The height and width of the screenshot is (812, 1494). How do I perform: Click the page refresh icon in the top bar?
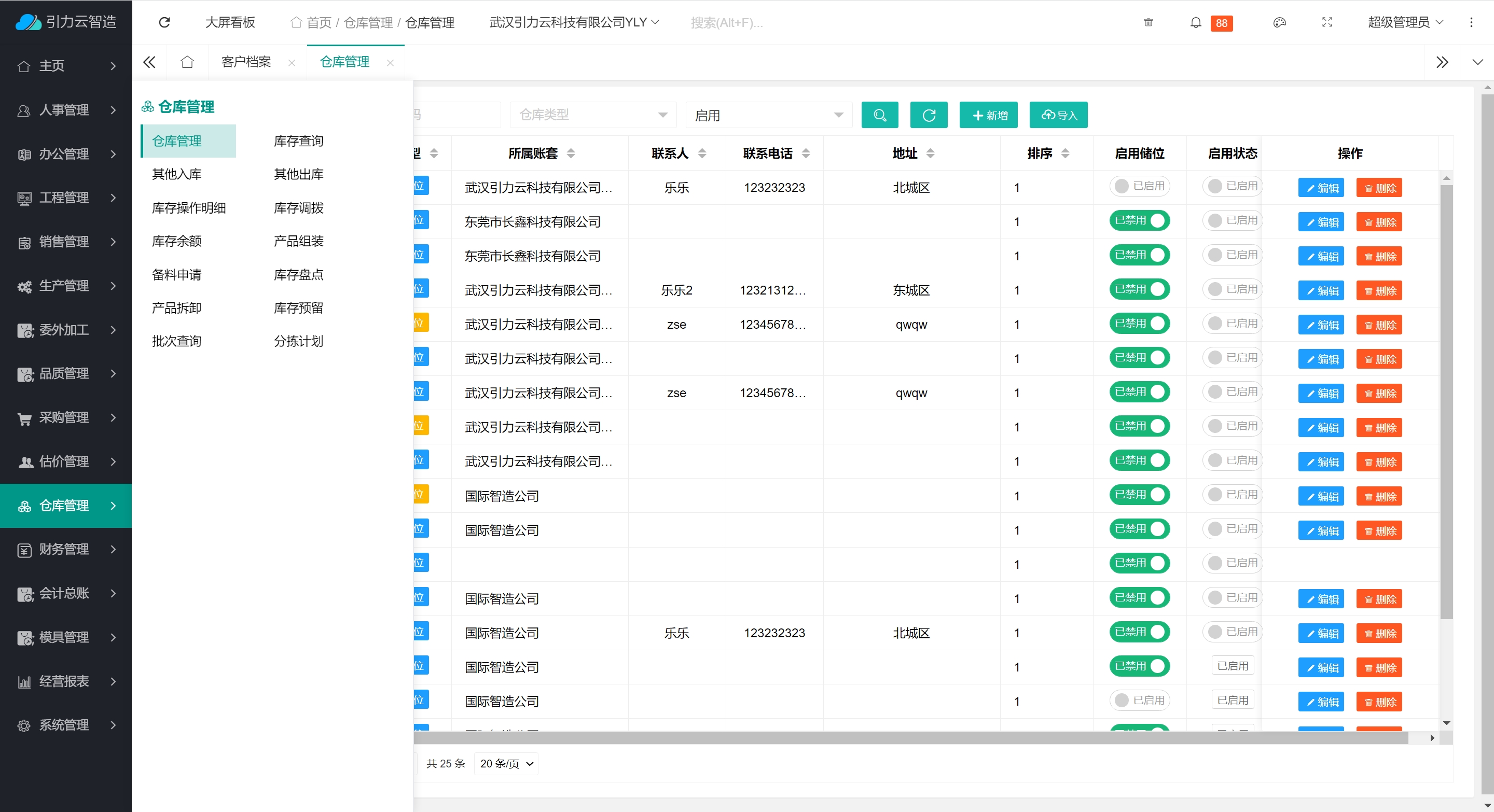pyautogui.click(x=164, y=23)
